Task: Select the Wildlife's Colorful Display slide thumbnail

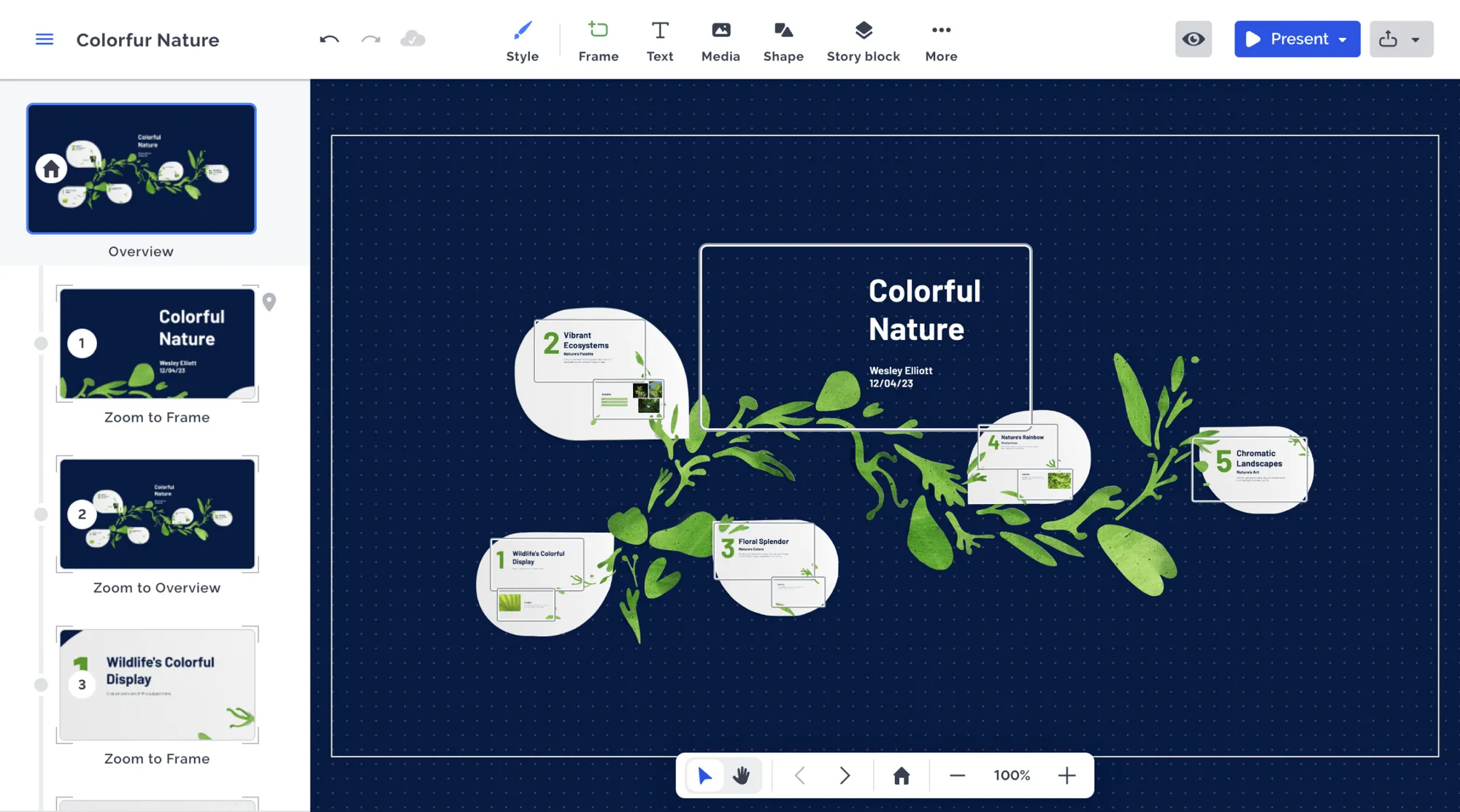Action: tap(156, 684)
